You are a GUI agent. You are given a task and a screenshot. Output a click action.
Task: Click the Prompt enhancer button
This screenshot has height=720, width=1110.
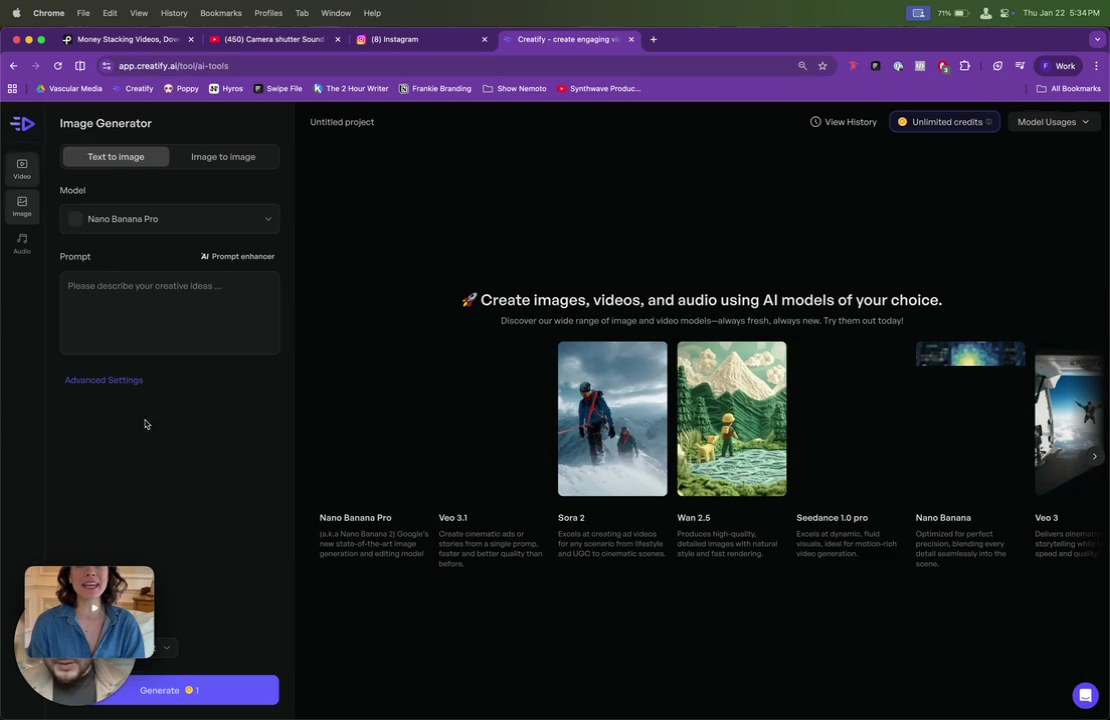point(237,256)
